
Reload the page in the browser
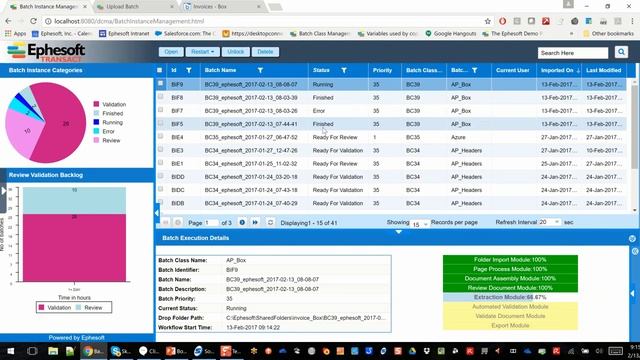coord(33,21)
